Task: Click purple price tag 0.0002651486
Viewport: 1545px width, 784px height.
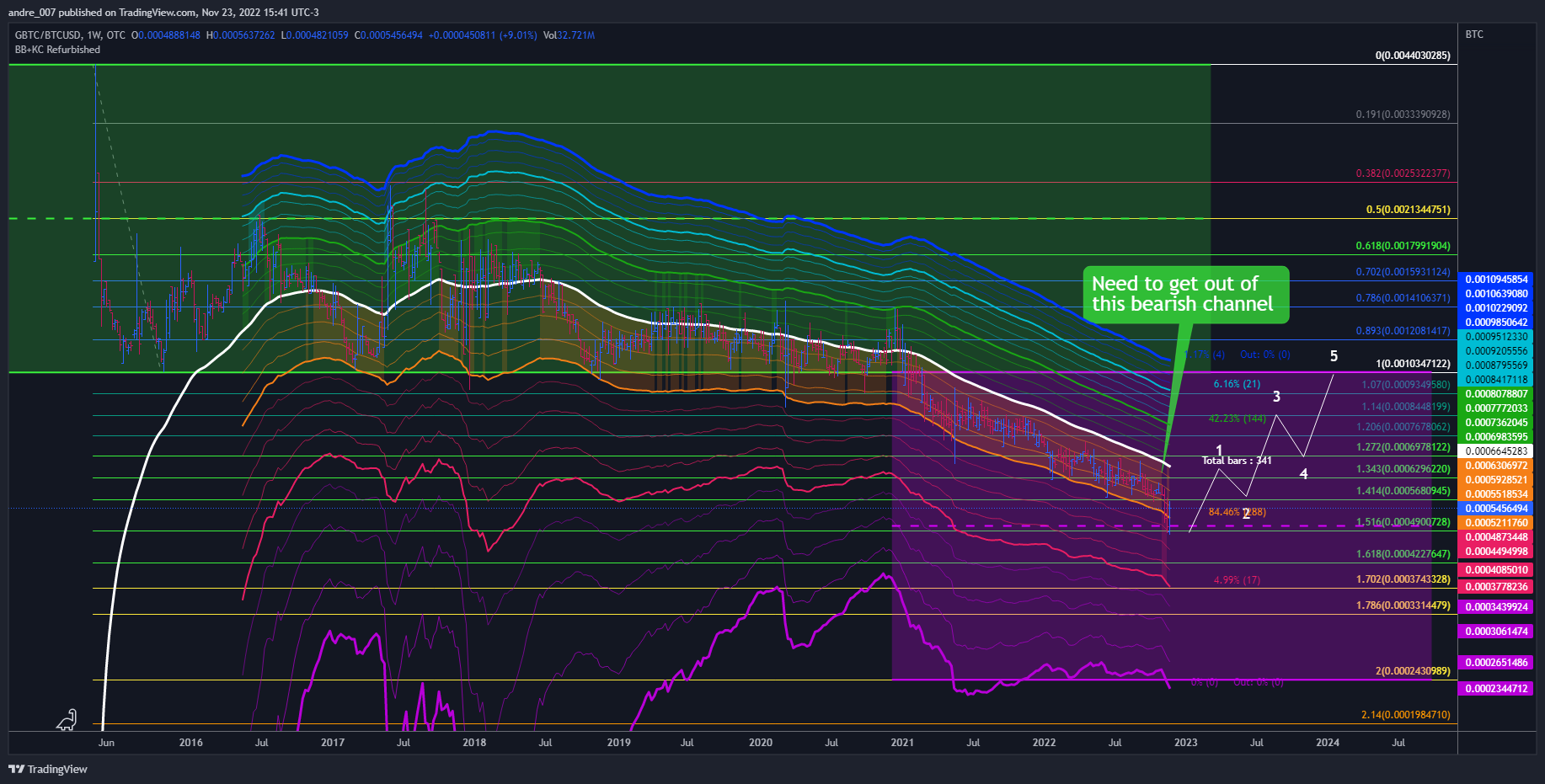Action: (x=1496, y=663)
